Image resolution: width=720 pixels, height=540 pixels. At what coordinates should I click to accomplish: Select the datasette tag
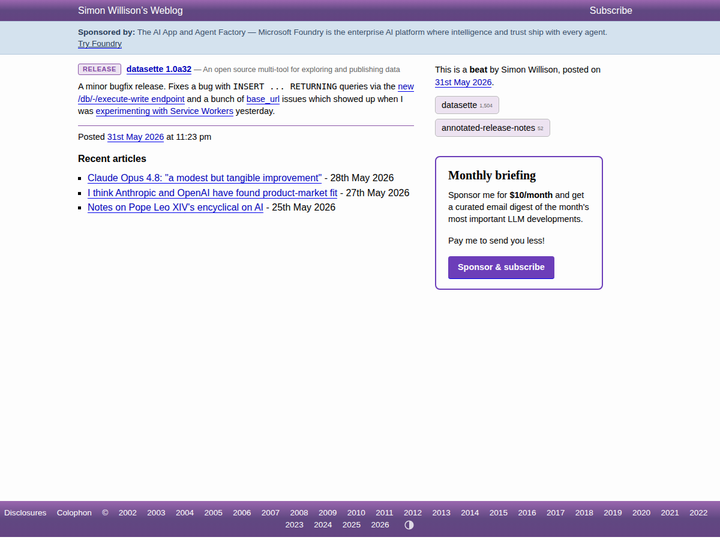(x=467, y=105)
